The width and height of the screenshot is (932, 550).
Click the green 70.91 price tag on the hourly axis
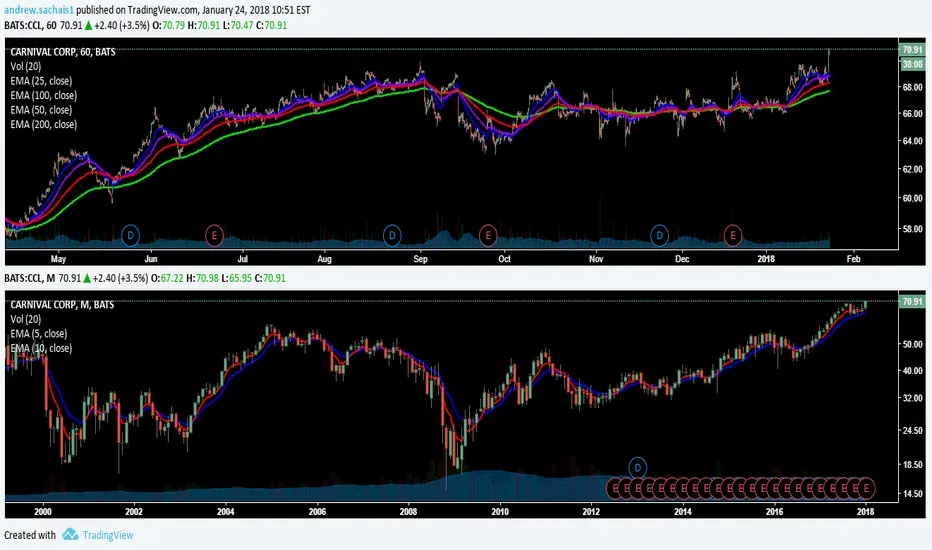click(912, 50)
